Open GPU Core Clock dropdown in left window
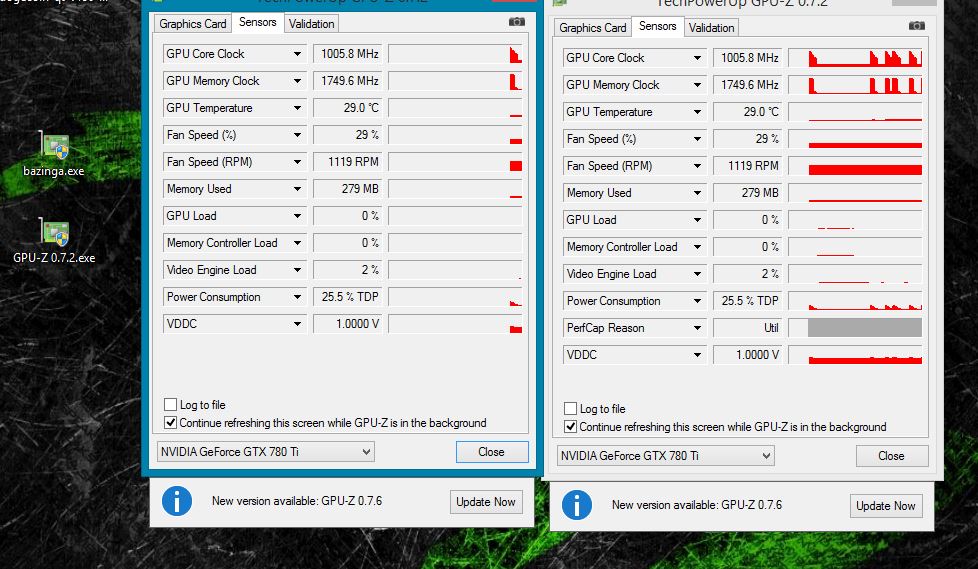978x569 pixels. pyautogui.click(x=298, y=54)
